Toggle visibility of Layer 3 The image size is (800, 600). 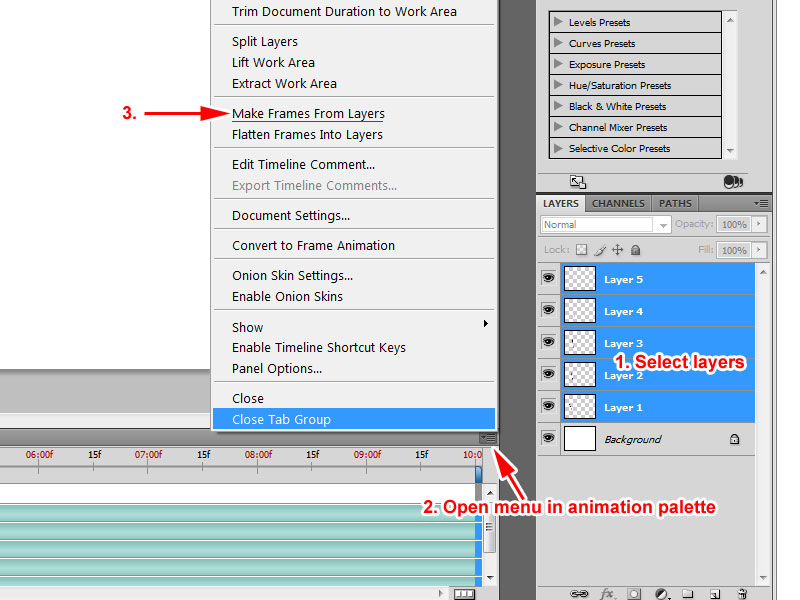[x=548, y=343]
